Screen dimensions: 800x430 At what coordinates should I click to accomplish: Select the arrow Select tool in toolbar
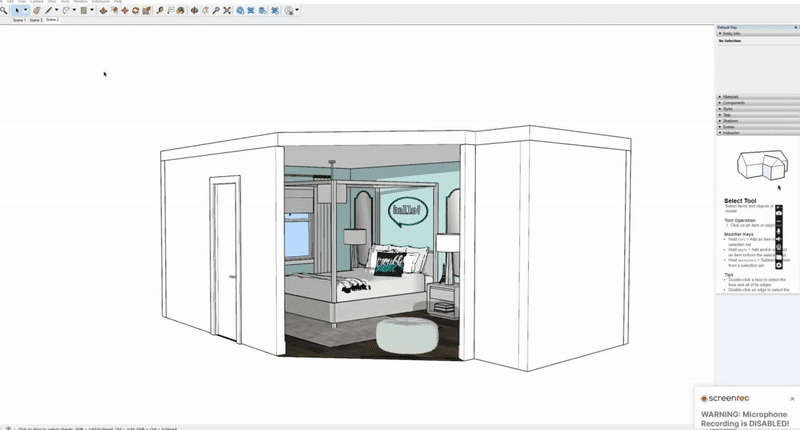point(16,10)
